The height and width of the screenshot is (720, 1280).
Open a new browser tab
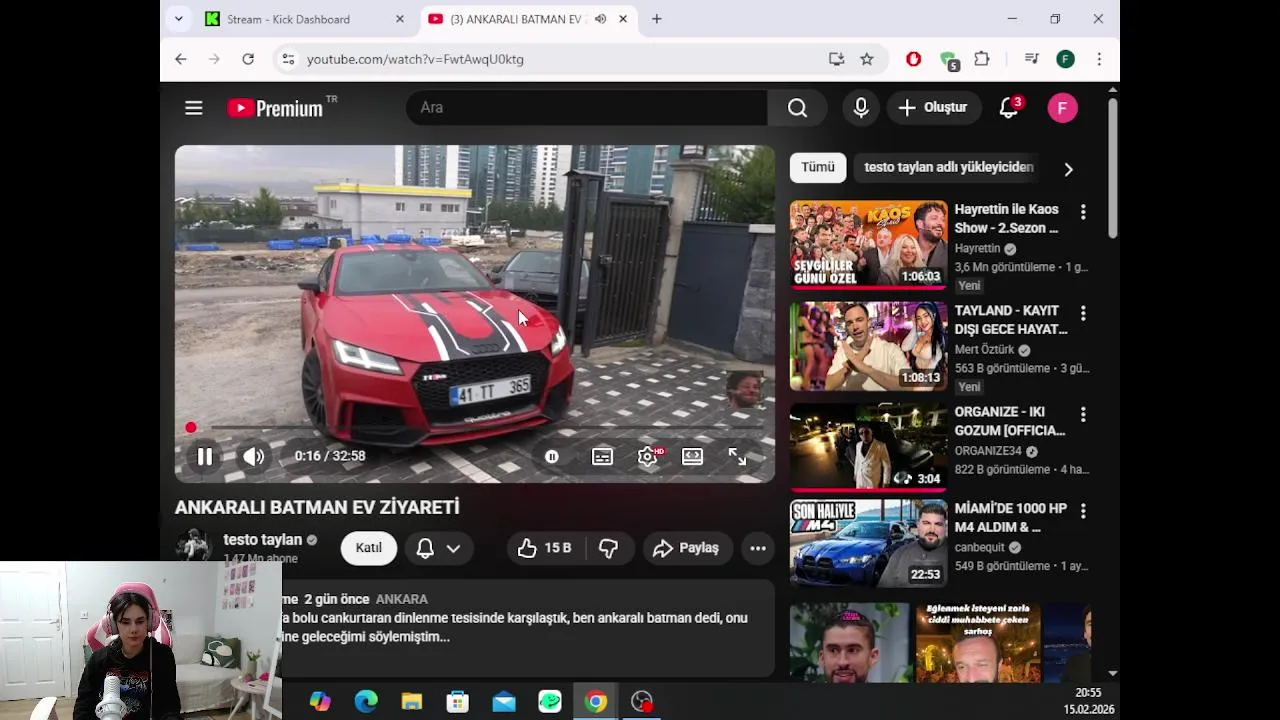click(x=657, y=19)
